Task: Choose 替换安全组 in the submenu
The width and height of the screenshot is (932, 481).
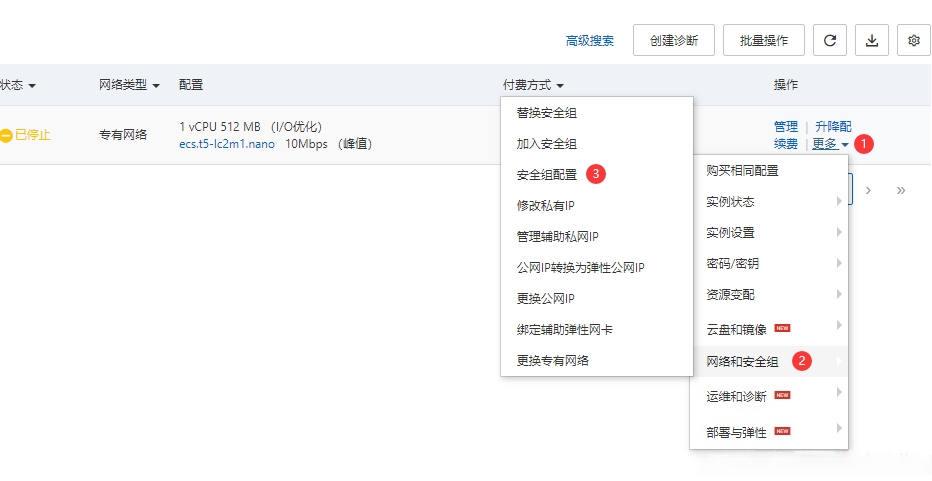Action: pos(546,112)
